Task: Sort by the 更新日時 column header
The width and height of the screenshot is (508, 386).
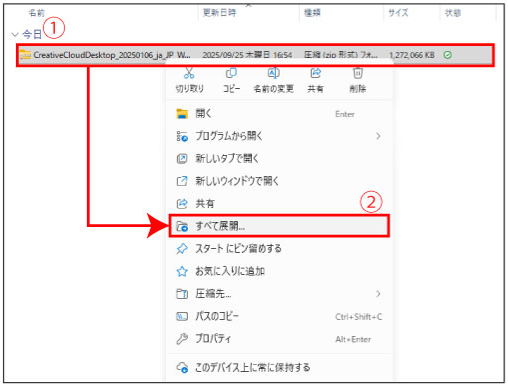Action: click(x=219, y=13)
